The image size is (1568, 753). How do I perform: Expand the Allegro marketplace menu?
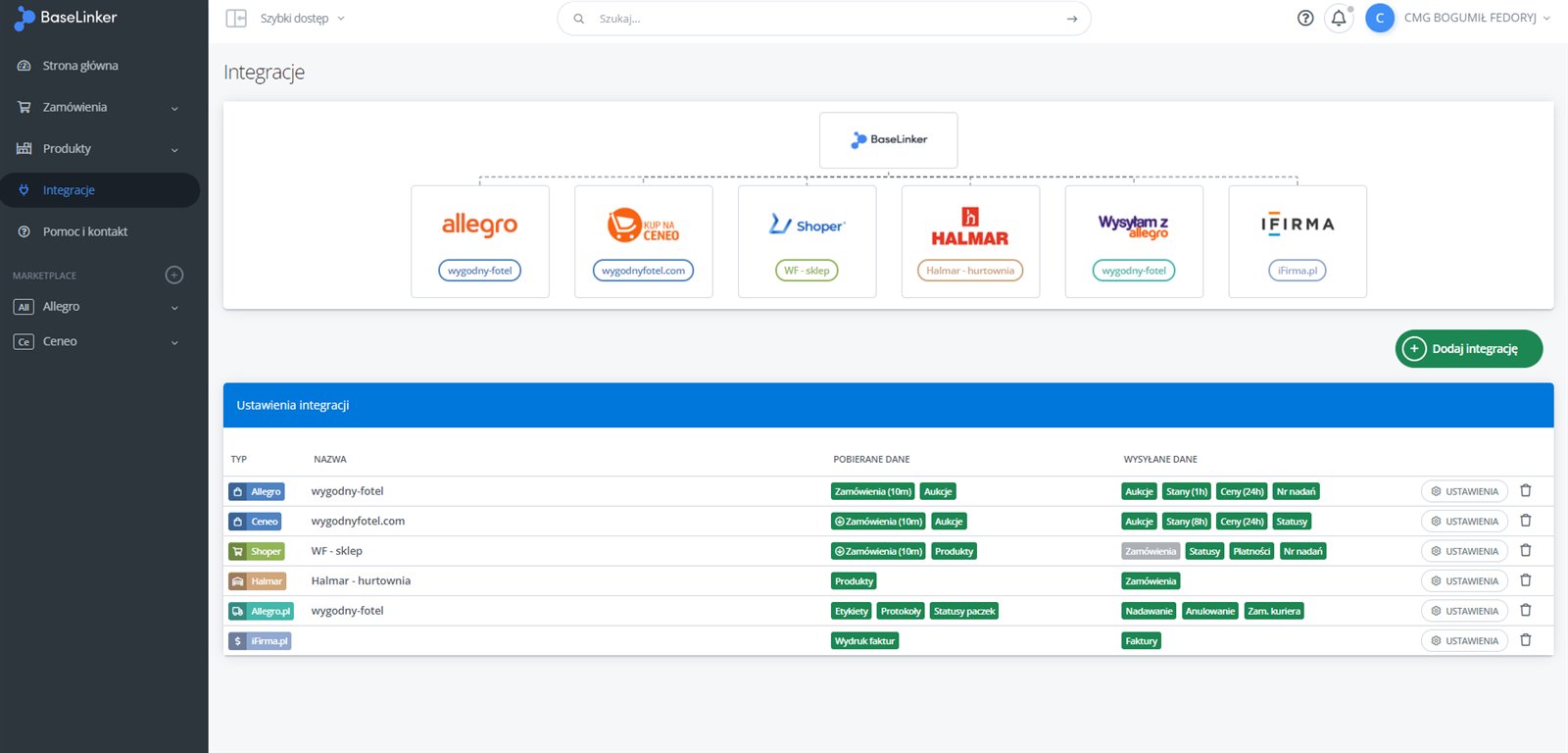click(98, 307)
